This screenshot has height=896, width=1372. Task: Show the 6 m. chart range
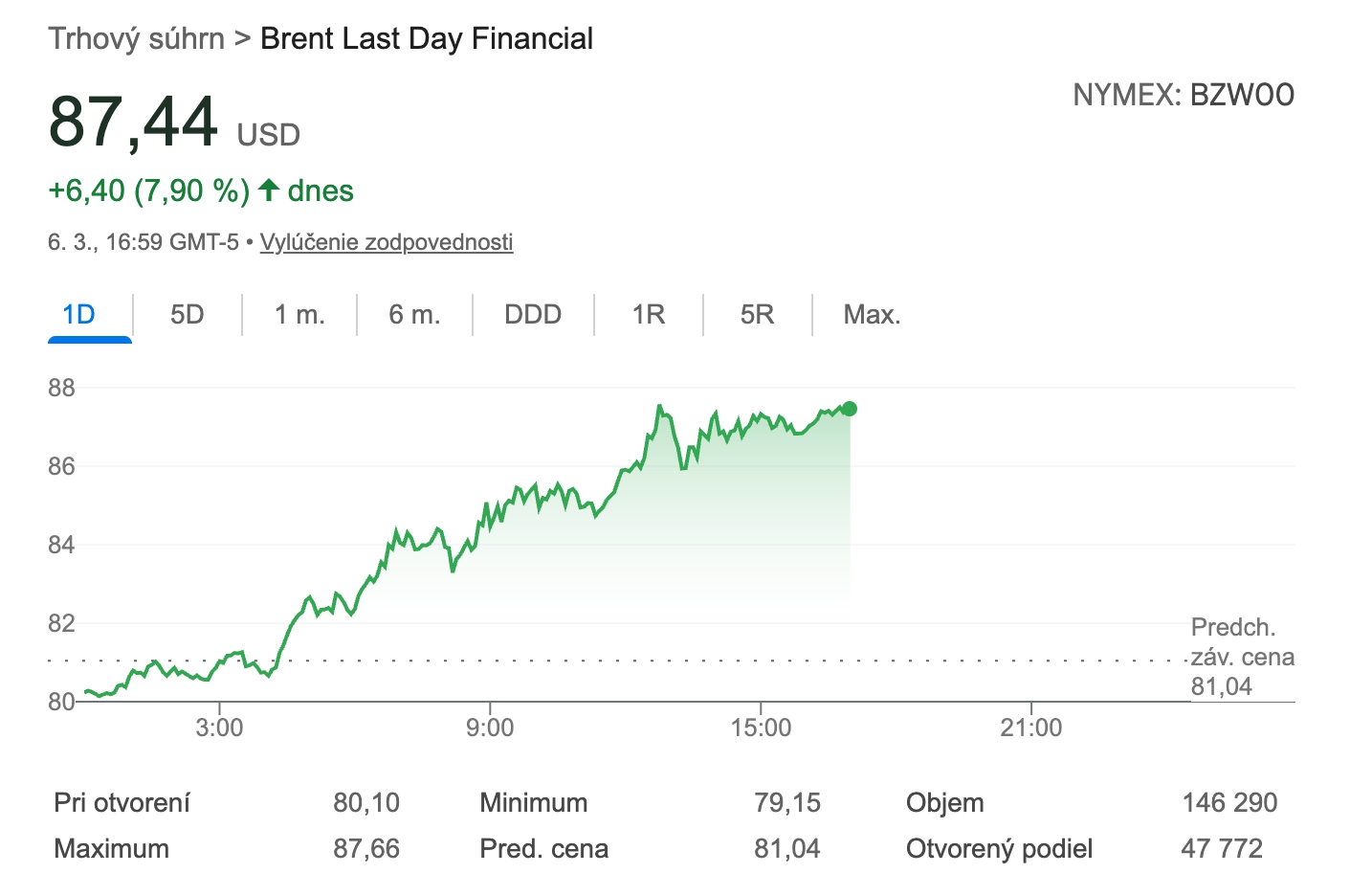[x=414, y=315]
